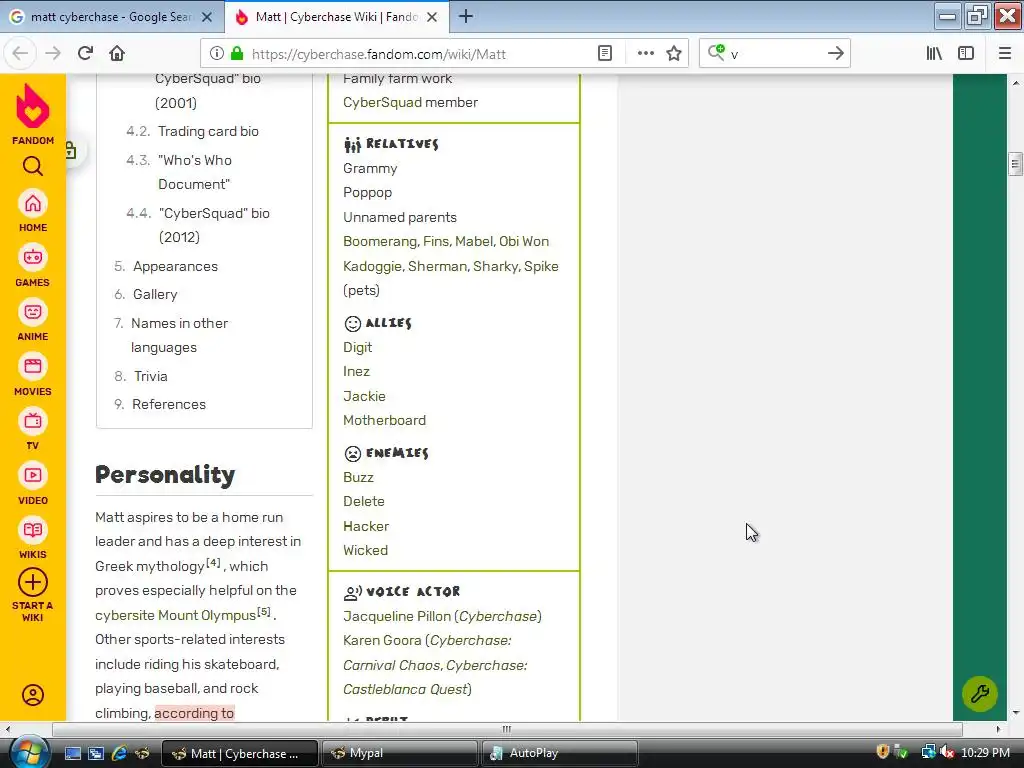This screenshot has height=768, width=1024.
Task: Open the Grammy relative link
Action: click(x=370, y=168)
